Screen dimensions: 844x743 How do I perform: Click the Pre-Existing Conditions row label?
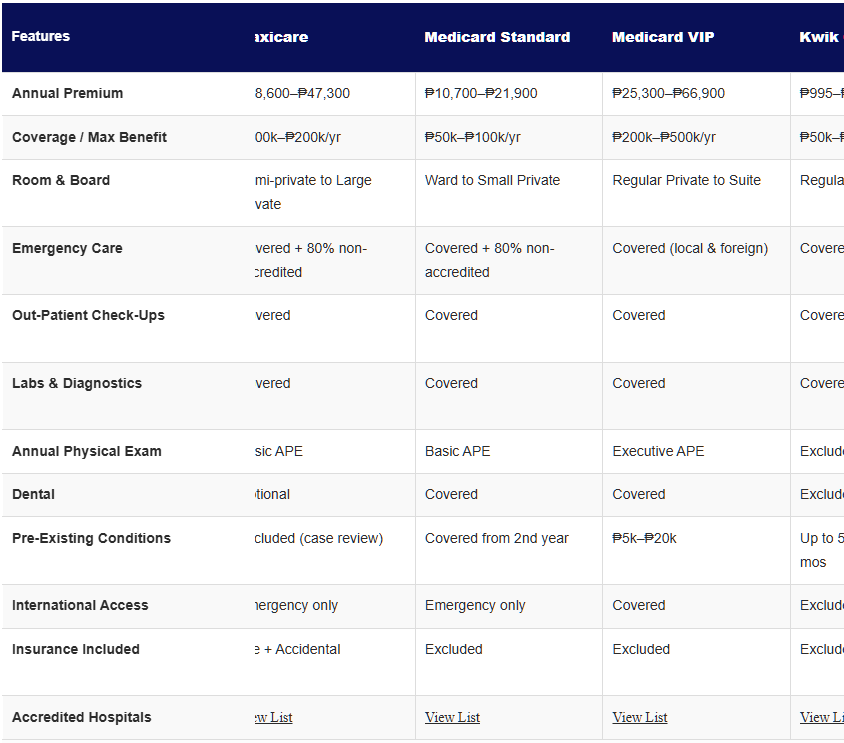click(x=91, y=538)
